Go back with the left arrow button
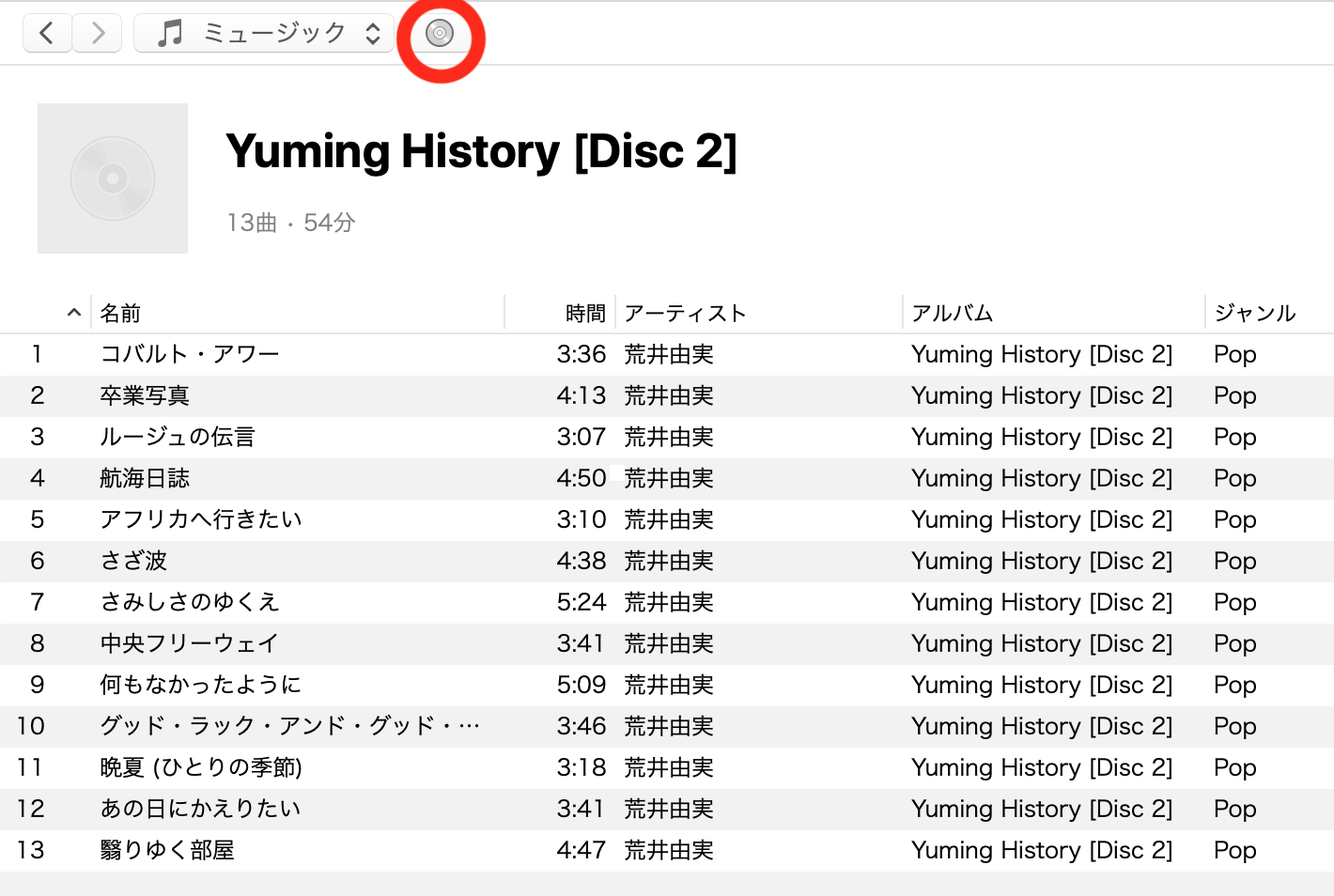Screen dimensions: 1334x896 pos(47,34)
